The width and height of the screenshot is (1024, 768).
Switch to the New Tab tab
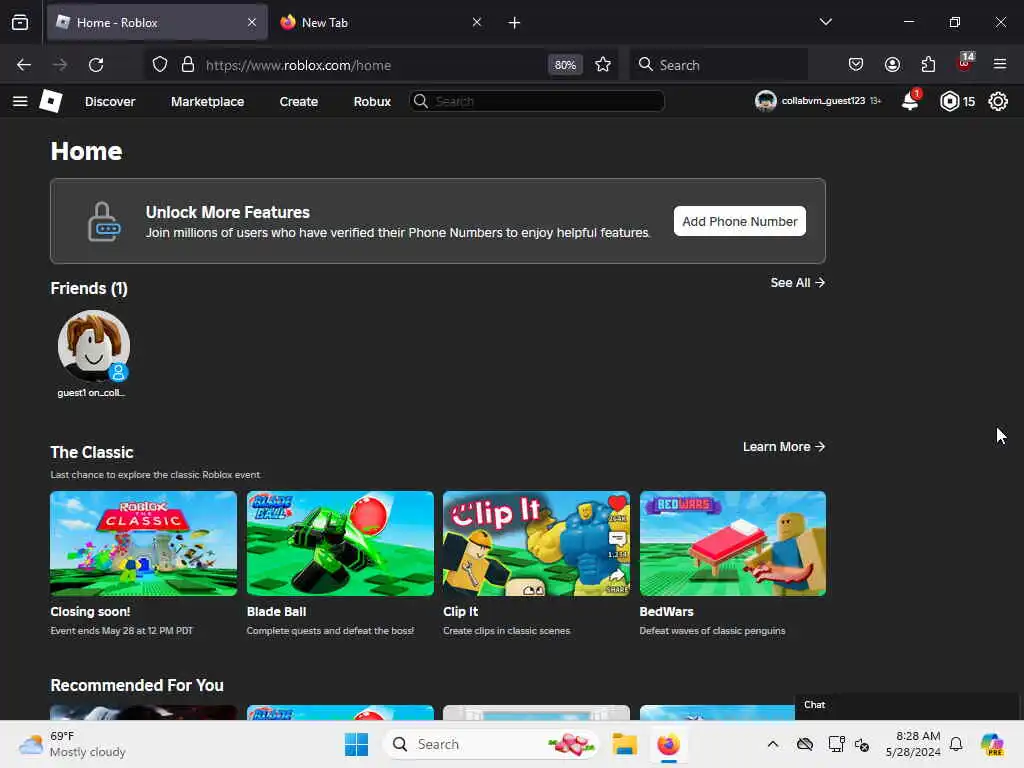[x=382, y=23]
